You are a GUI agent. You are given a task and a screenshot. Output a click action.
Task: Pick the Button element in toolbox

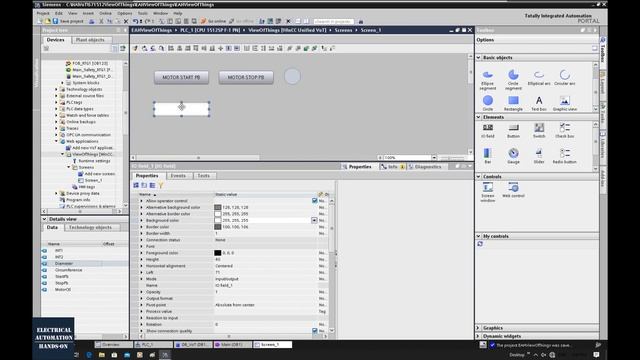pos(513,131)
